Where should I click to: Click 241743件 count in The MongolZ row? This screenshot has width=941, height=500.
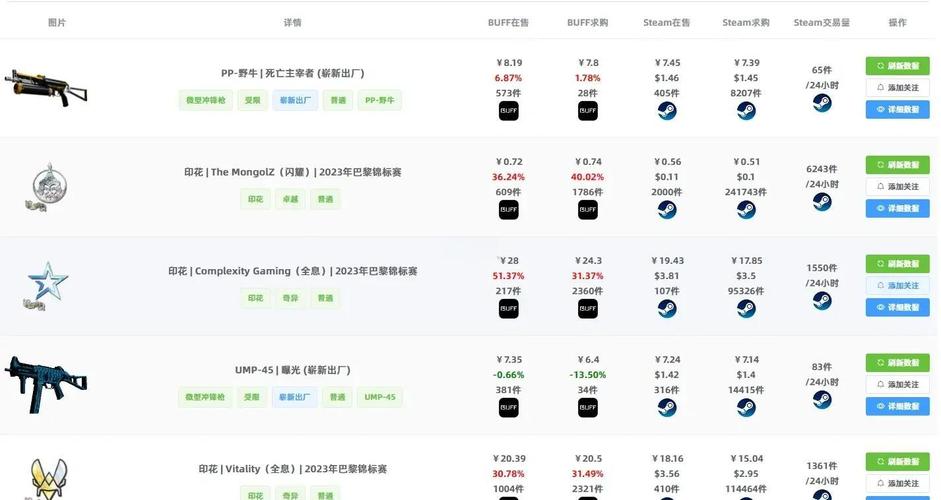746,193
